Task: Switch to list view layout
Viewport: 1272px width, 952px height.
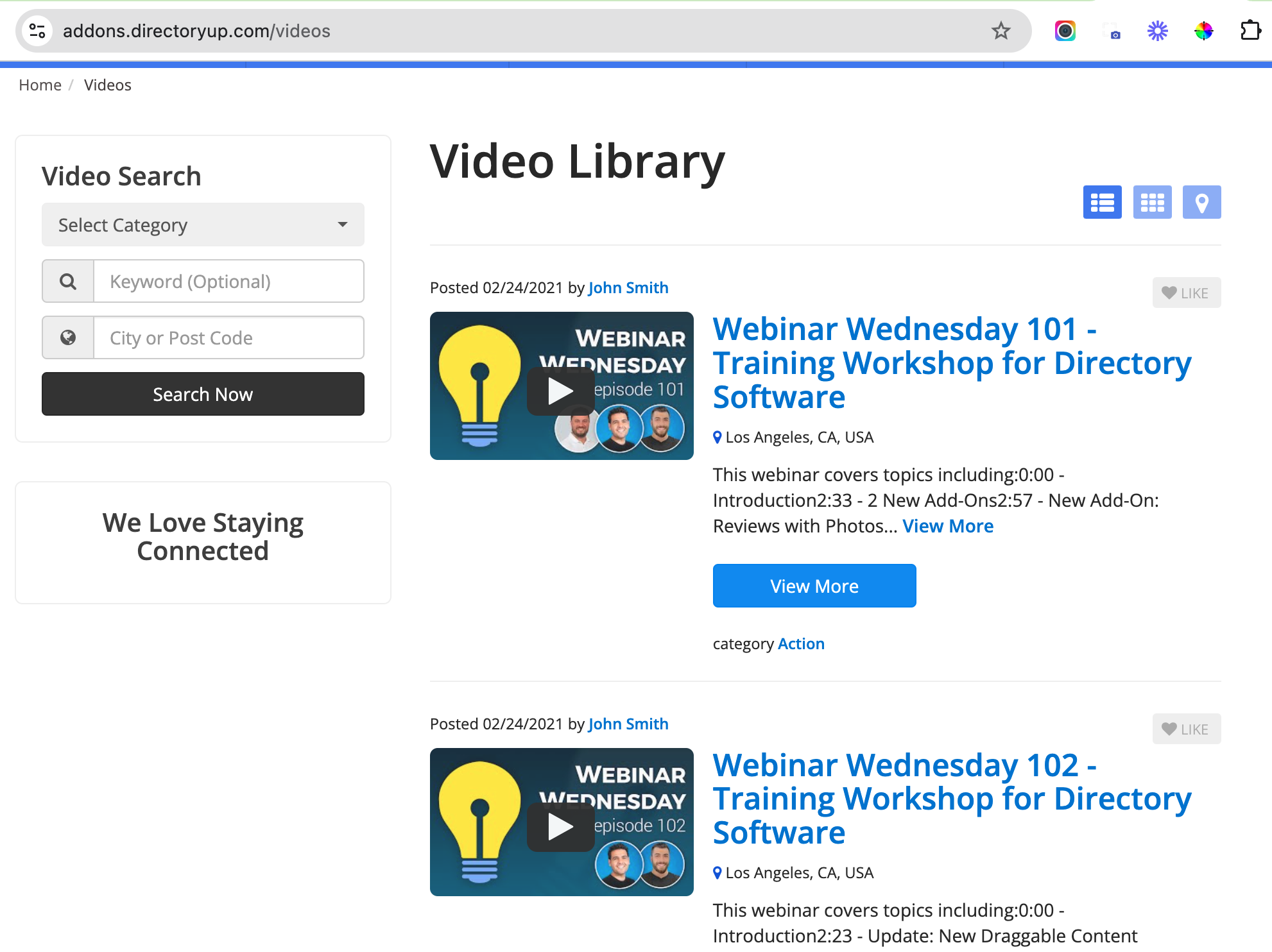Action: coord(1102,203)
